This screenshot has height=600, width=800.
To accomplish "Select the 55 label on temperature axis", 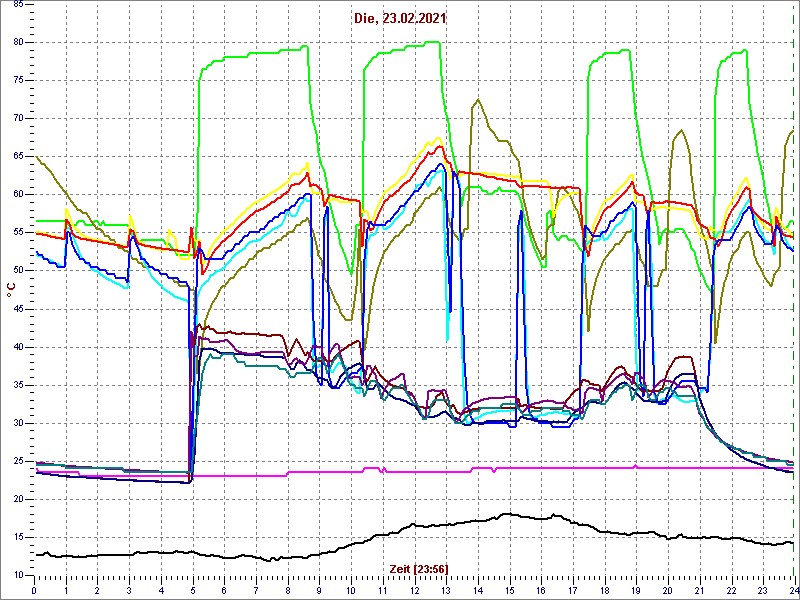I will (18, 233).
